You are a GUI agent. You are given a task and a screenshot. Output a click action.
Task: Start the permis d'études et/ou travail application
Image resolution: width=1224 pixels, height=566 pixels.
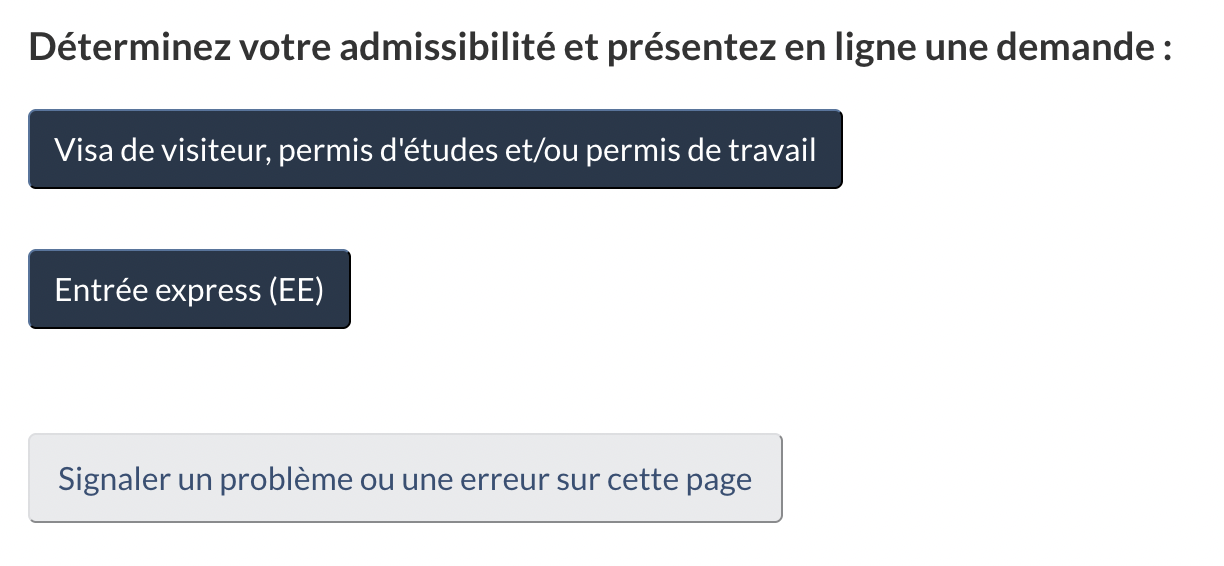(435, 149)
